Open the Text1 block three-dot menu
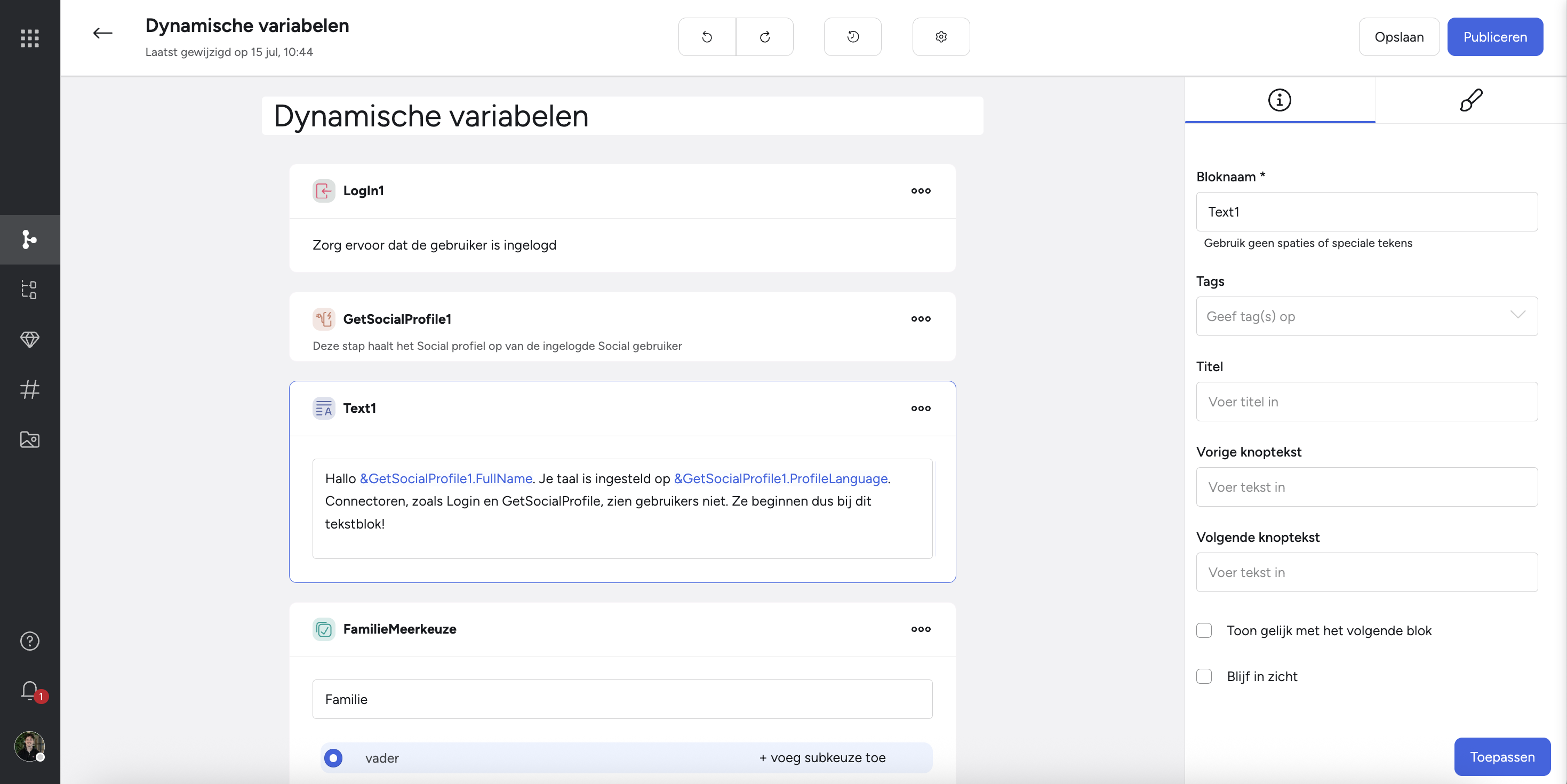Image resolution: width=1567 pixels, height=784 pixels. click(921, 408)
